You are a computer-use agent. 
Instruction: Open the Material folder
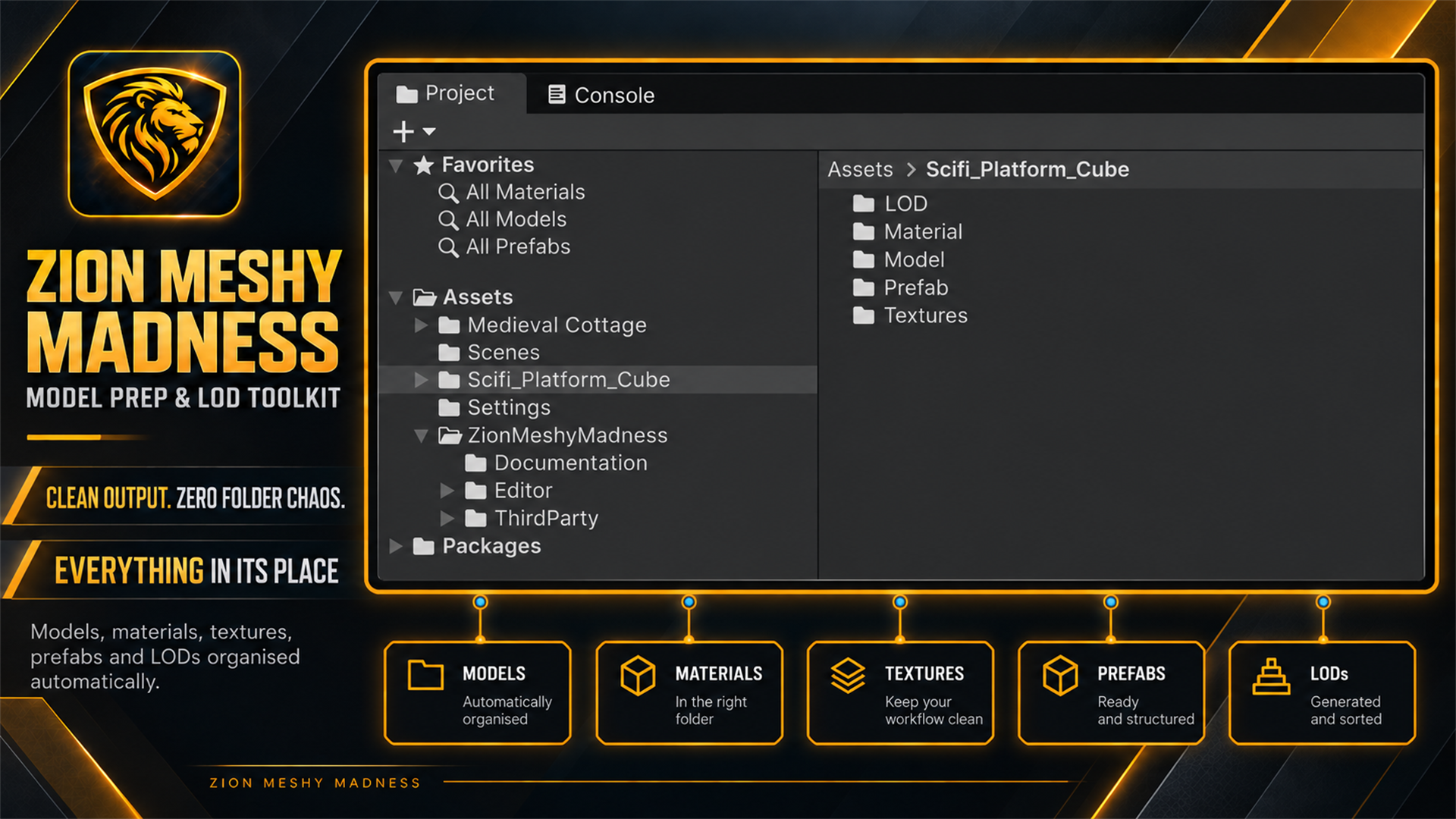click(923, 232)
